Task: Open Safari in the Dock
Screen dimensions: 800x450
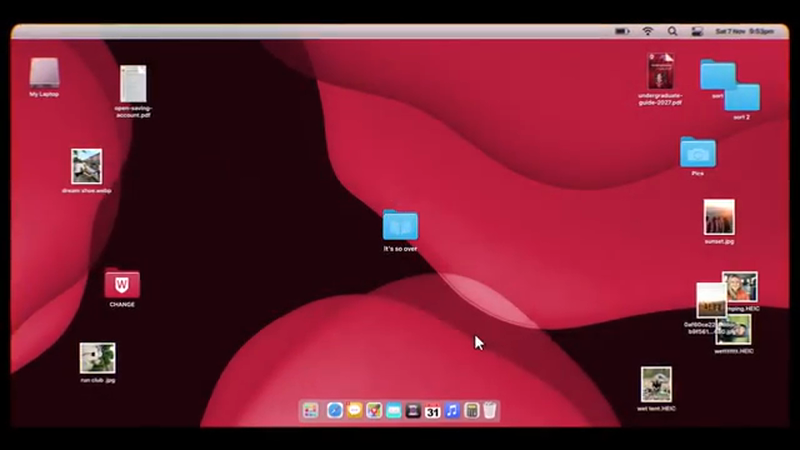Action: click(x=335, y=411)
